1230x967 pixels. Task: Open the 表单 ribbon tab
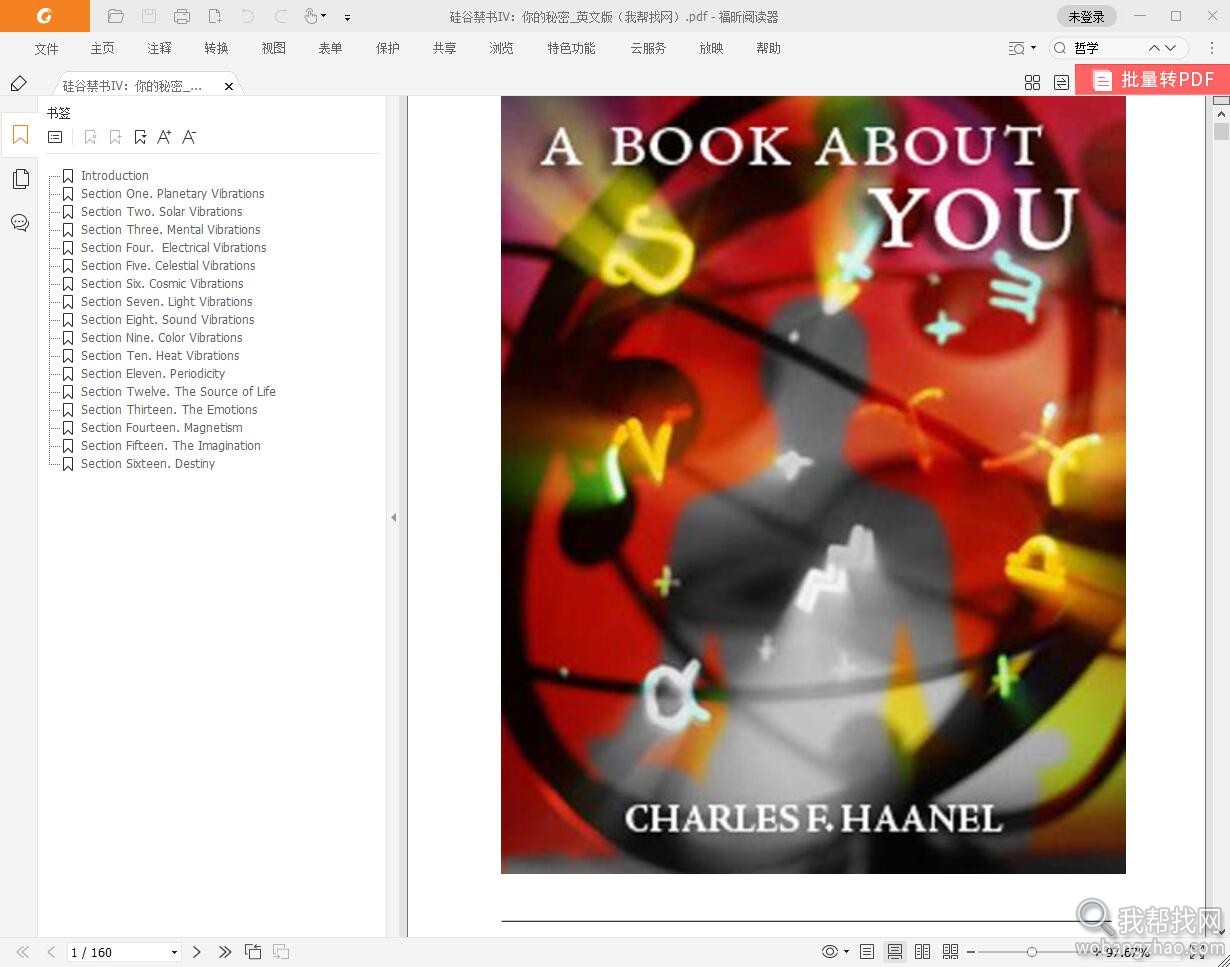[x=330, y=48]
